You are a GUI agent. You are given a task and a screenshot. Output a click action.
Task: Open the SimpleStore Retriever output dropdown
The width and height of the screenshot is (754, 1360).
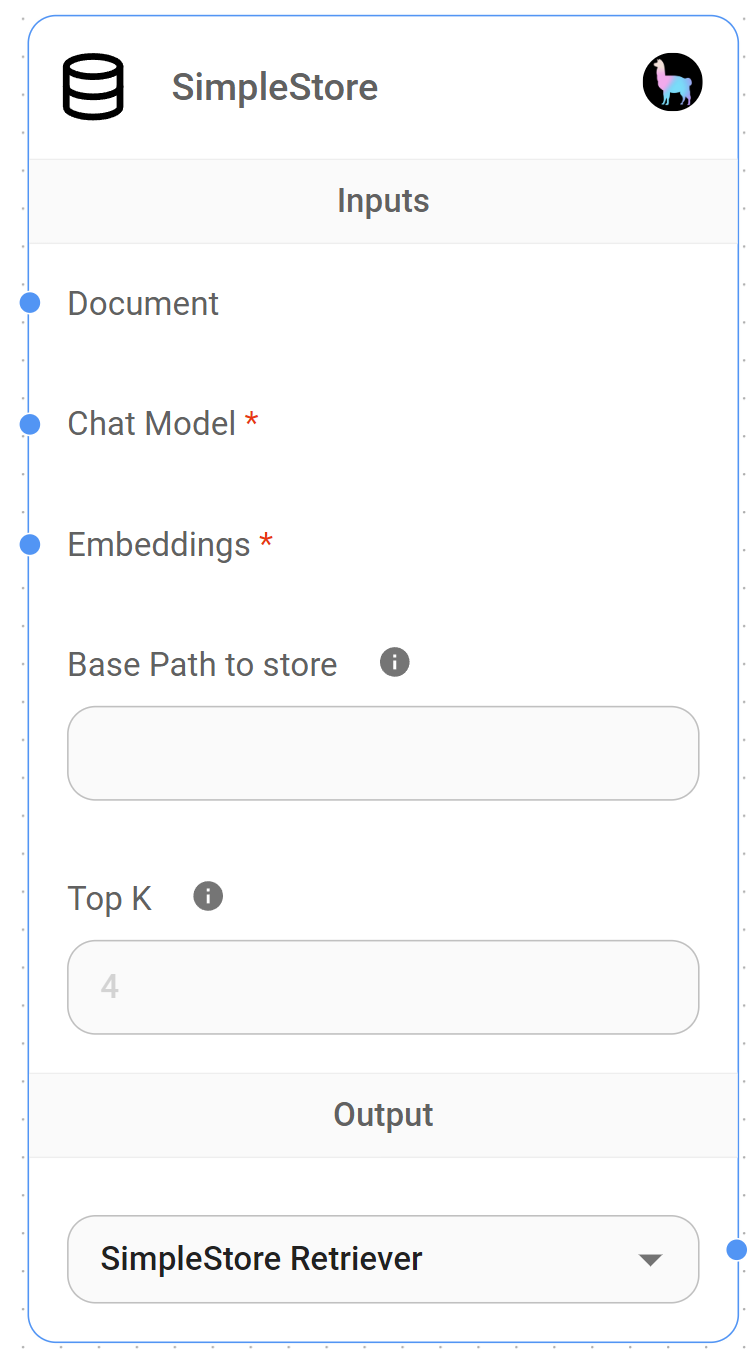[x=383, y=1259]
